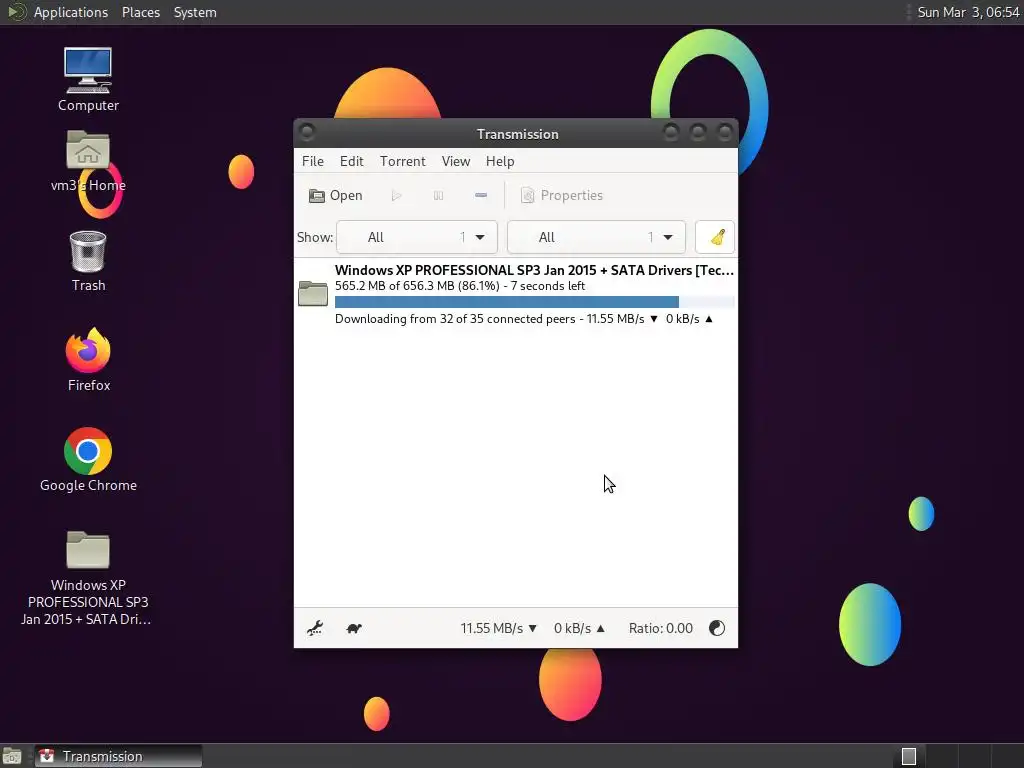Viewport: 1024px width, 768px height.
Task: Open the View menu
Action: coord(456,161)
